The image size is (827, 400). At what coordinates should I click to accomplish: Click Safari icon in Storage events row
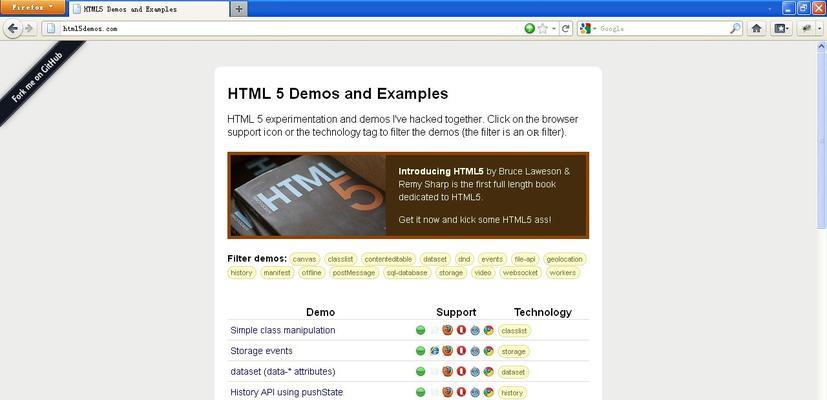coord(475,351)
